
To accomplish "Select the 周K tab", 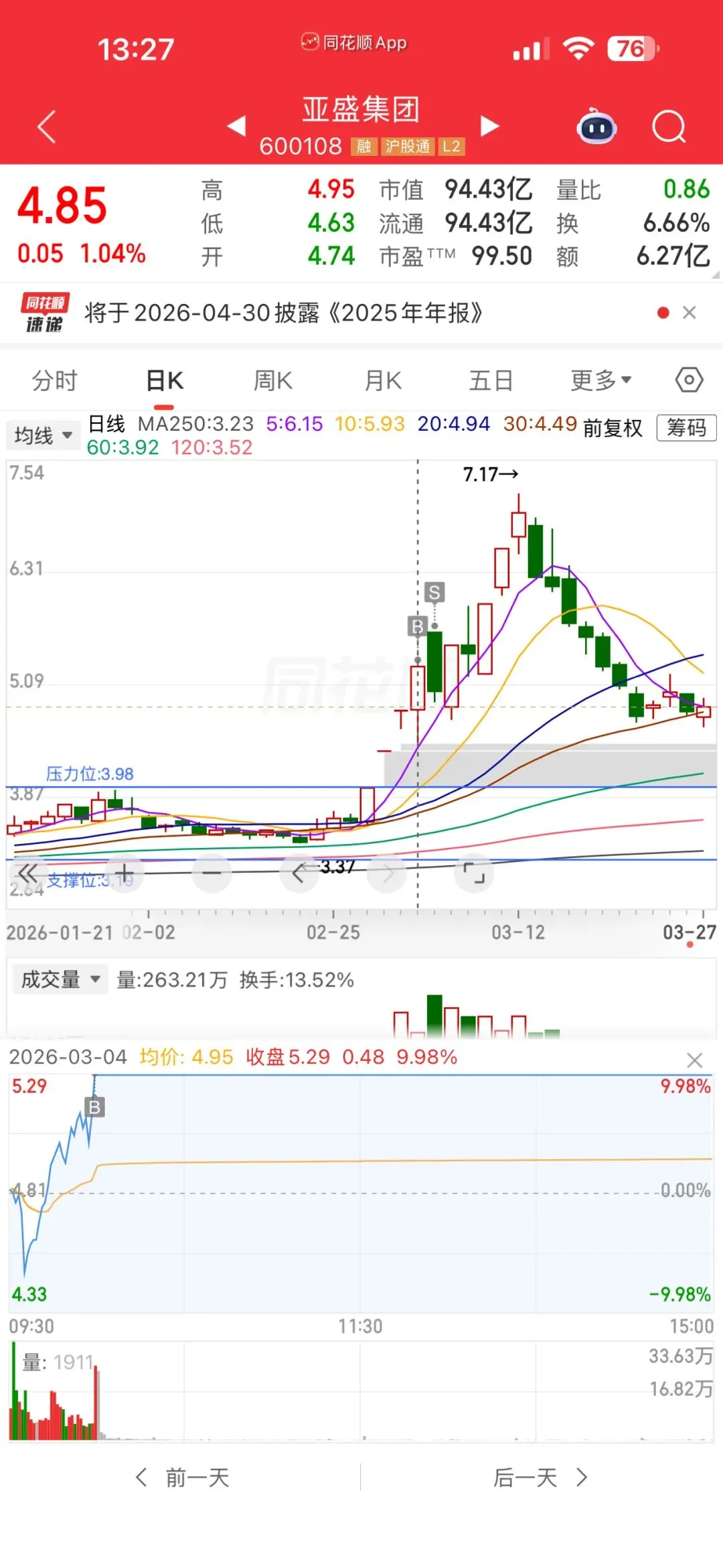I will [x=273, y=380].
